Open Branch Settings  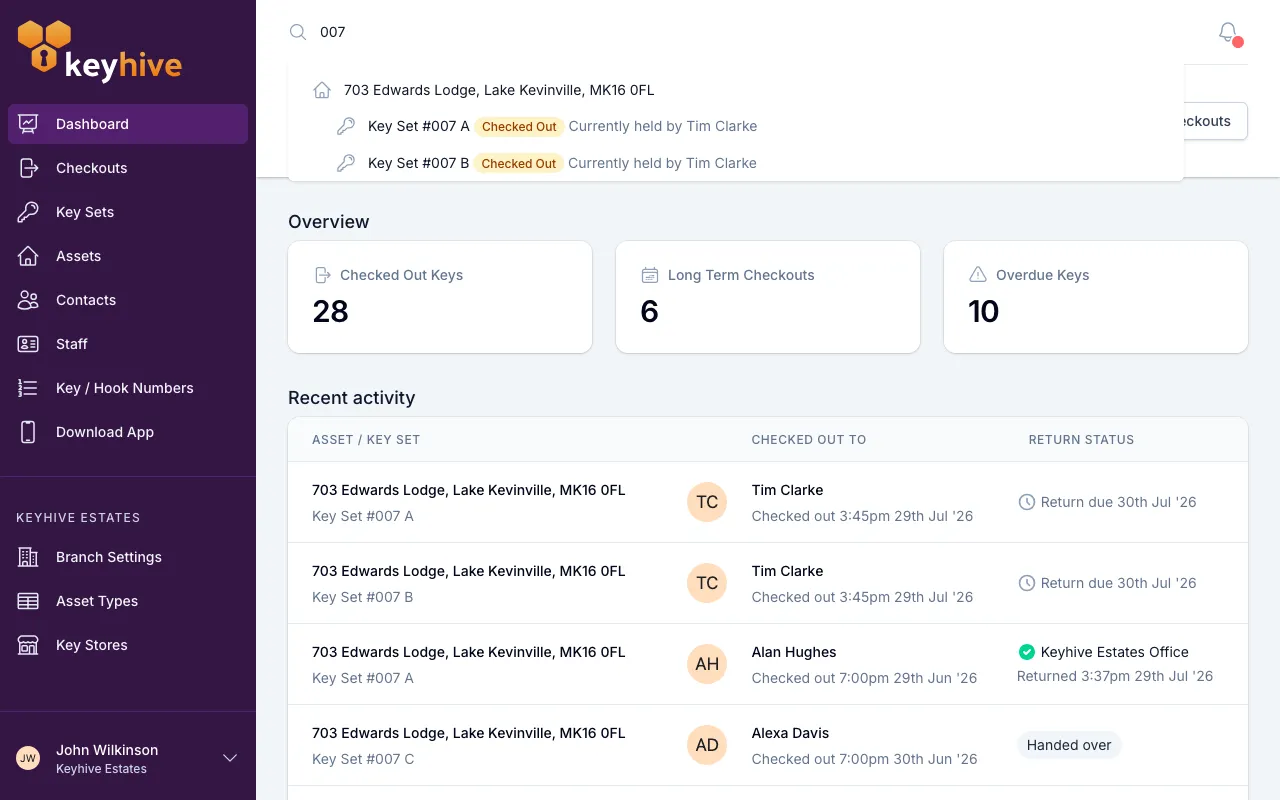point(128,557)
